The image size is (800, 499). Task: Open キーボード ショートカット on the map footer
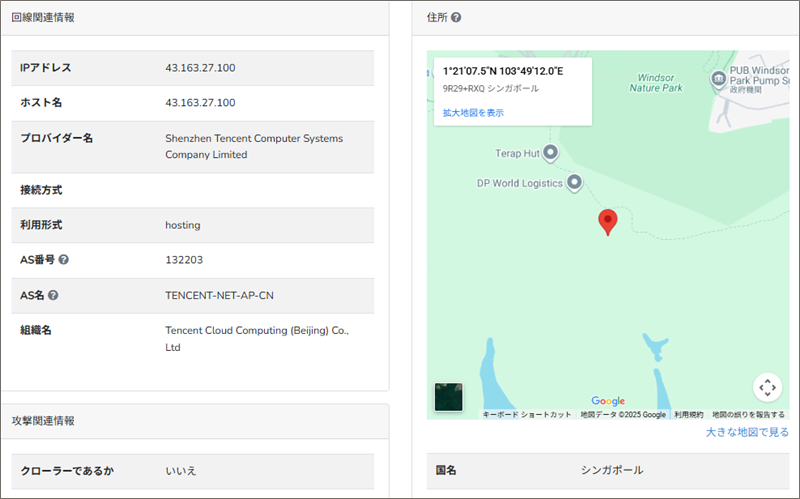527,414
